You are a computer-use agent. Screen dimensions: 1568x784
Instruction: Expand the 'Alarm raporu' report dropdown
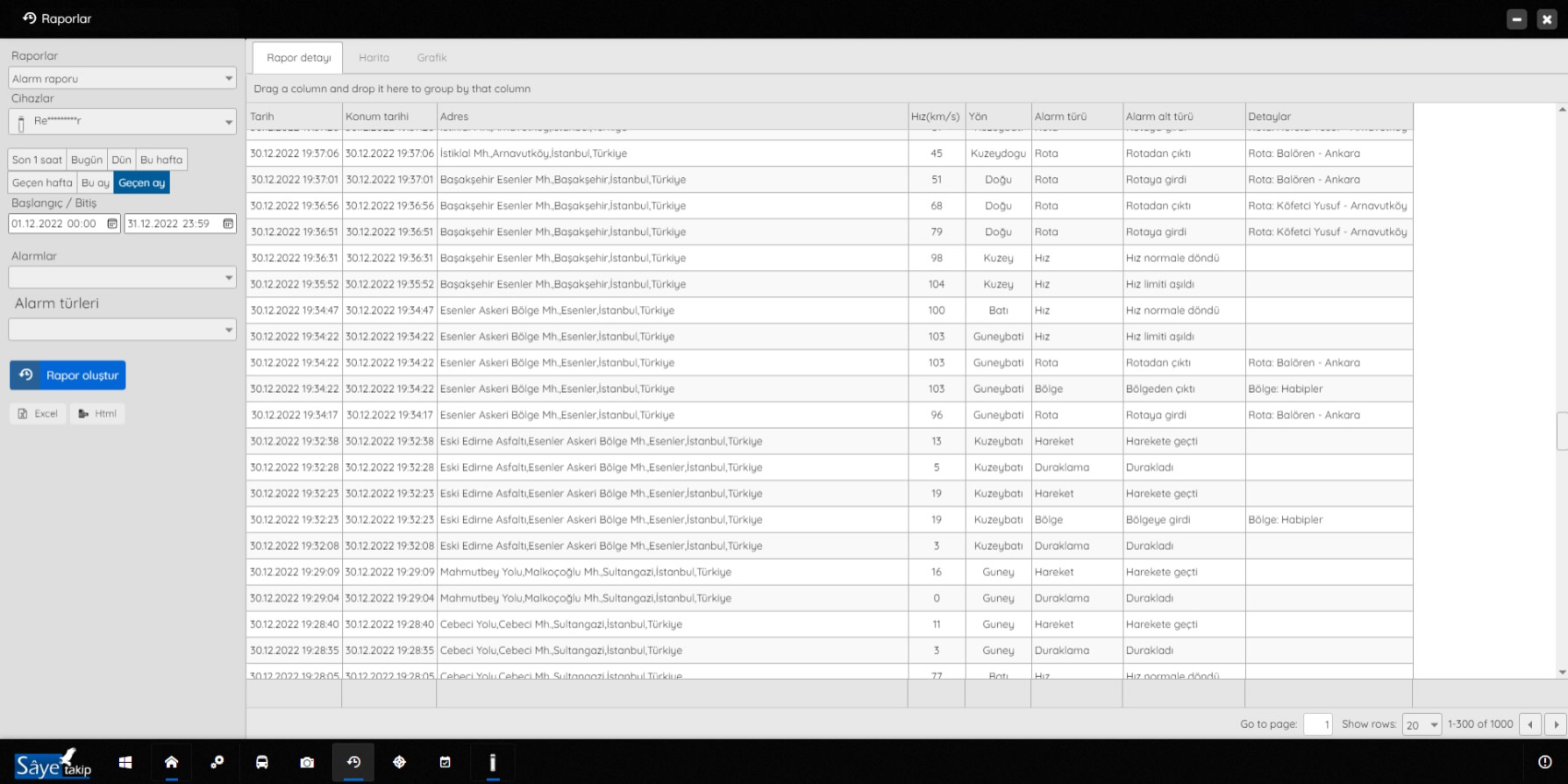122,78
